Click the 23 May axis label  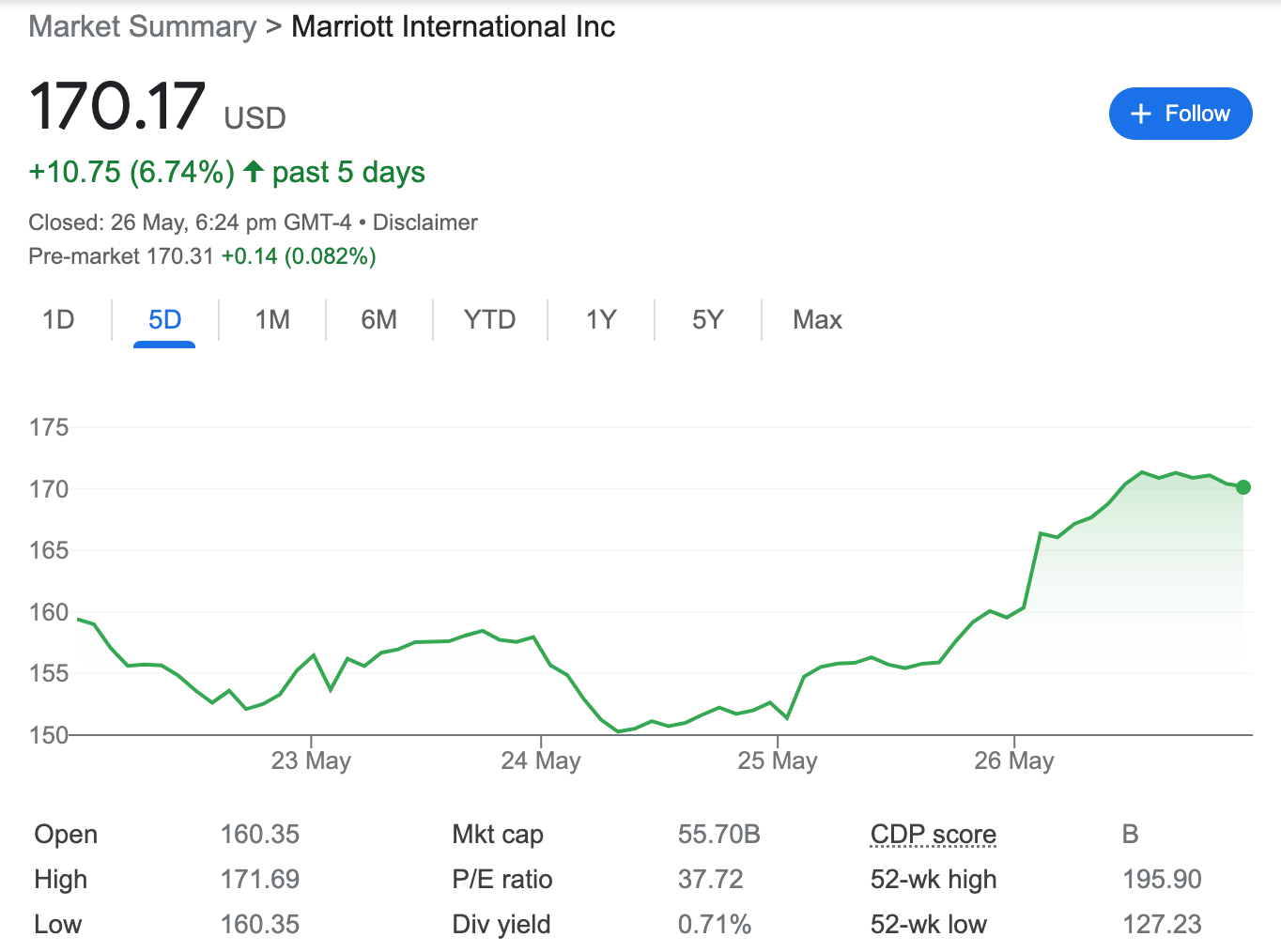tap(311, 760)
